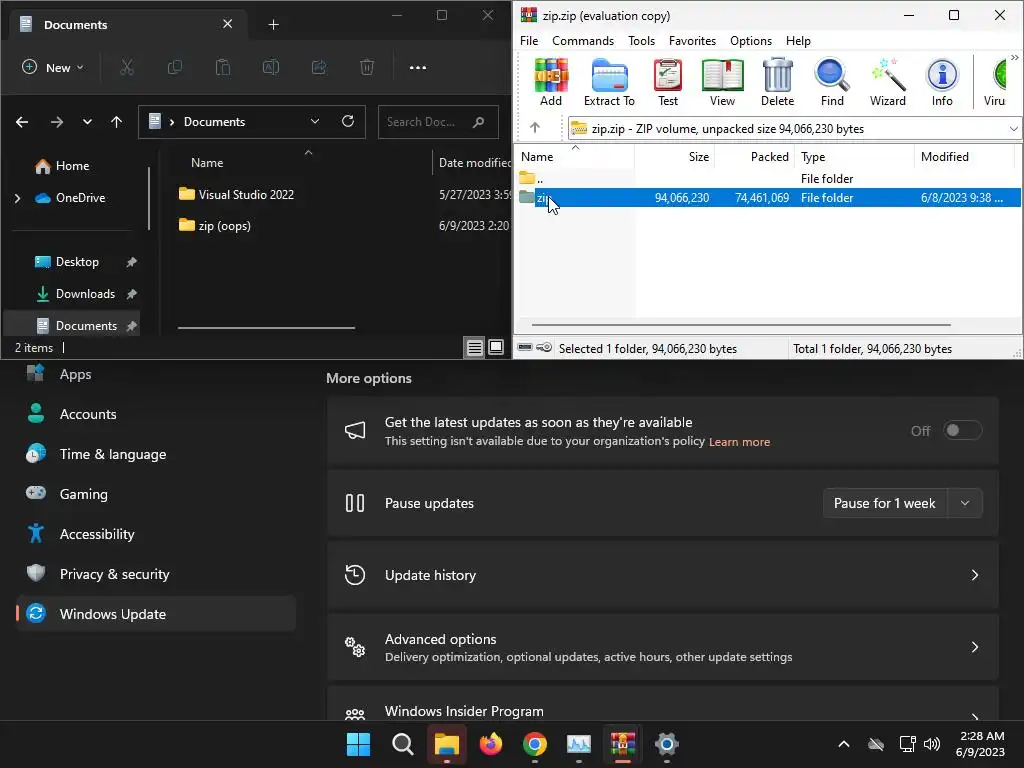Open See more ellipsis in File Explorer
The height and width of the screenshot is (768, 1024).
click(x=417, y=67)
